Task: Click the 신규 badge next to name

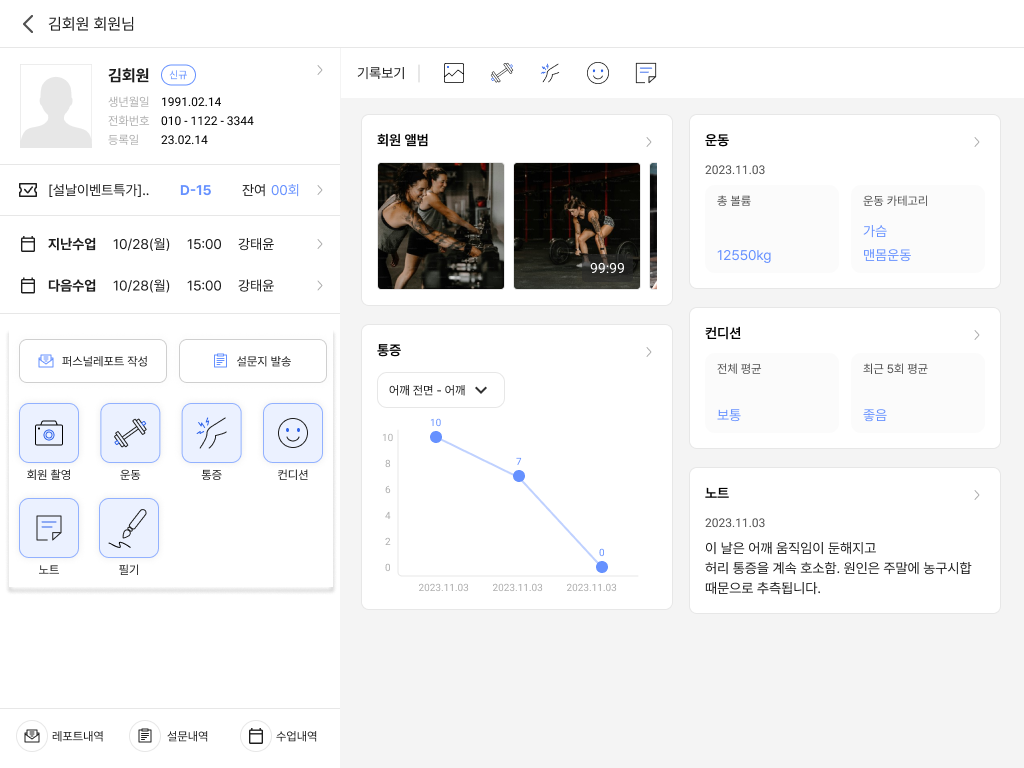Action: [178, 75]
